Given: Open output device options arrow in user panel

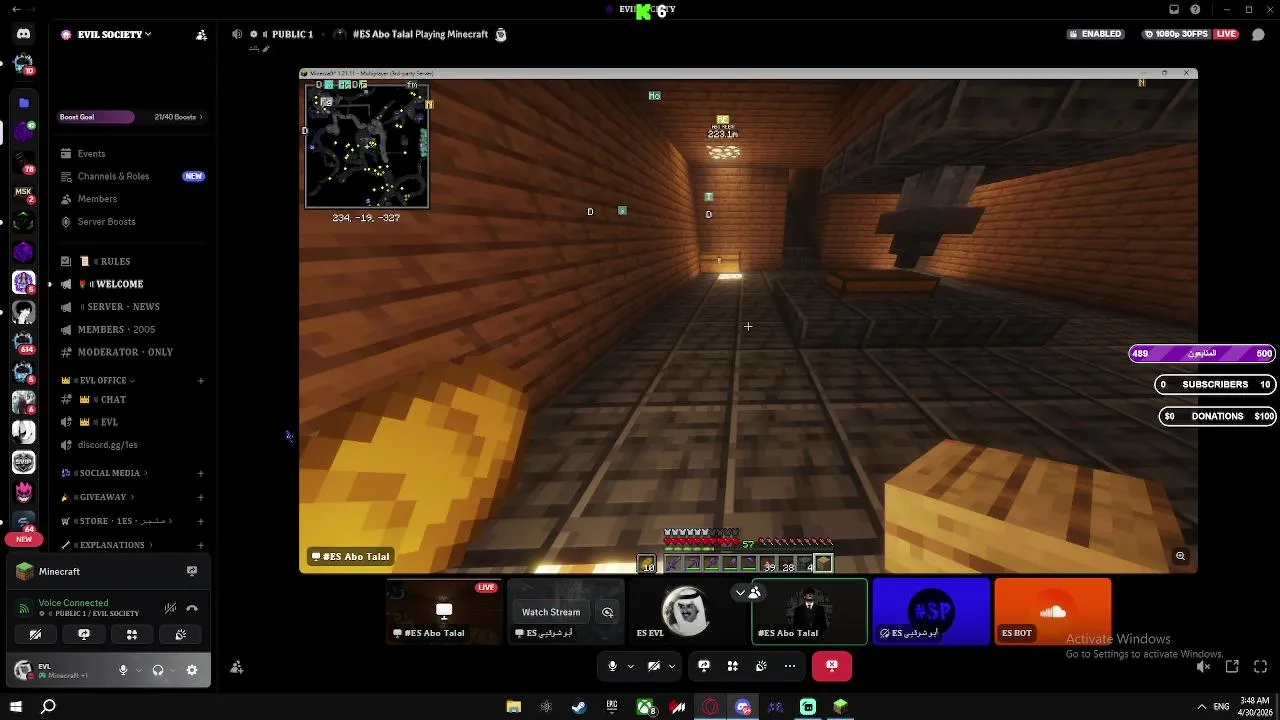Looking at the screenshot, I should (172, 670).
